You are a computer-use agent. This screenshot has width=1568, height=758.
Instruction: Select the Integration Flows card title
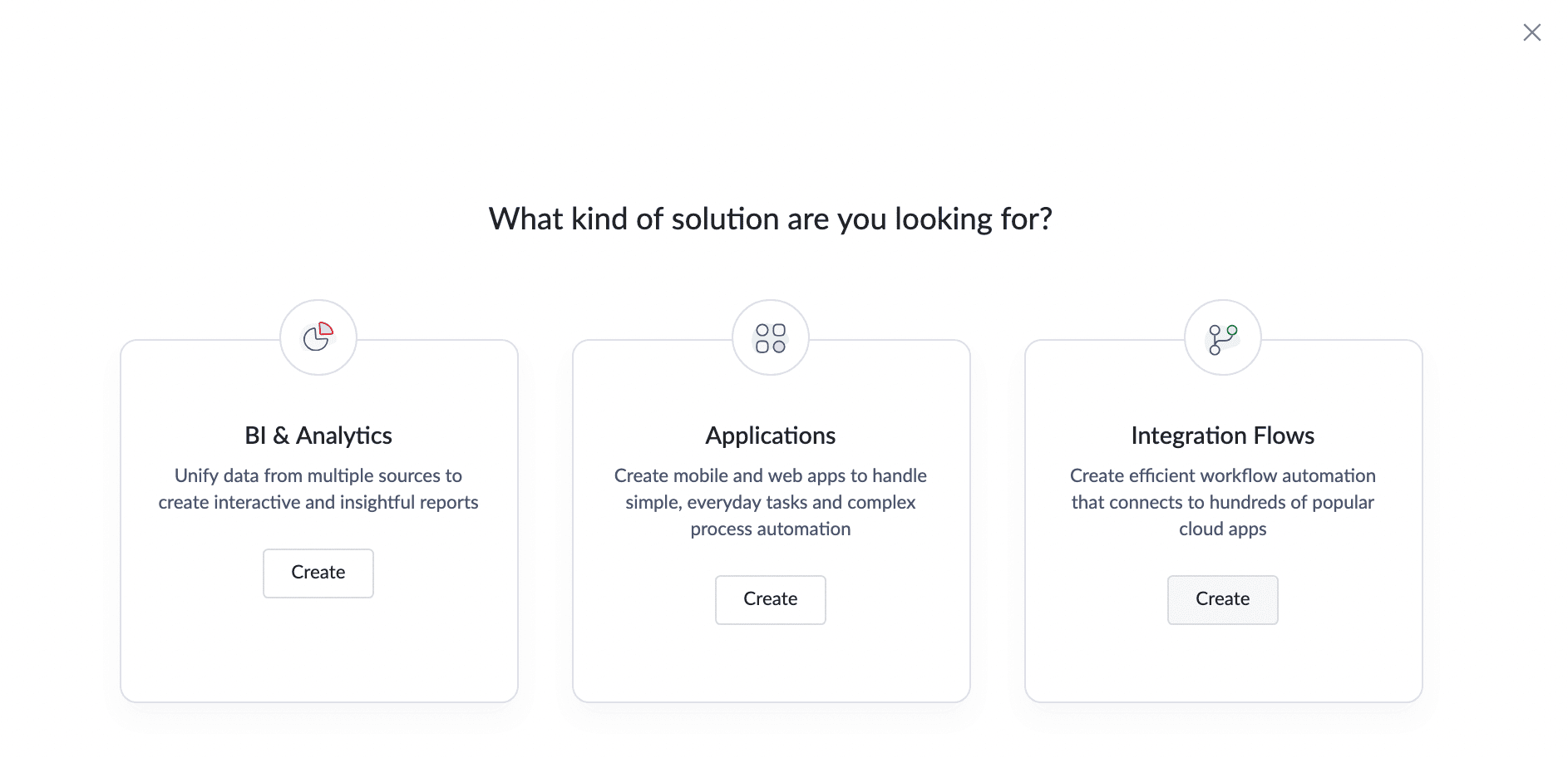coord(1222,436)
